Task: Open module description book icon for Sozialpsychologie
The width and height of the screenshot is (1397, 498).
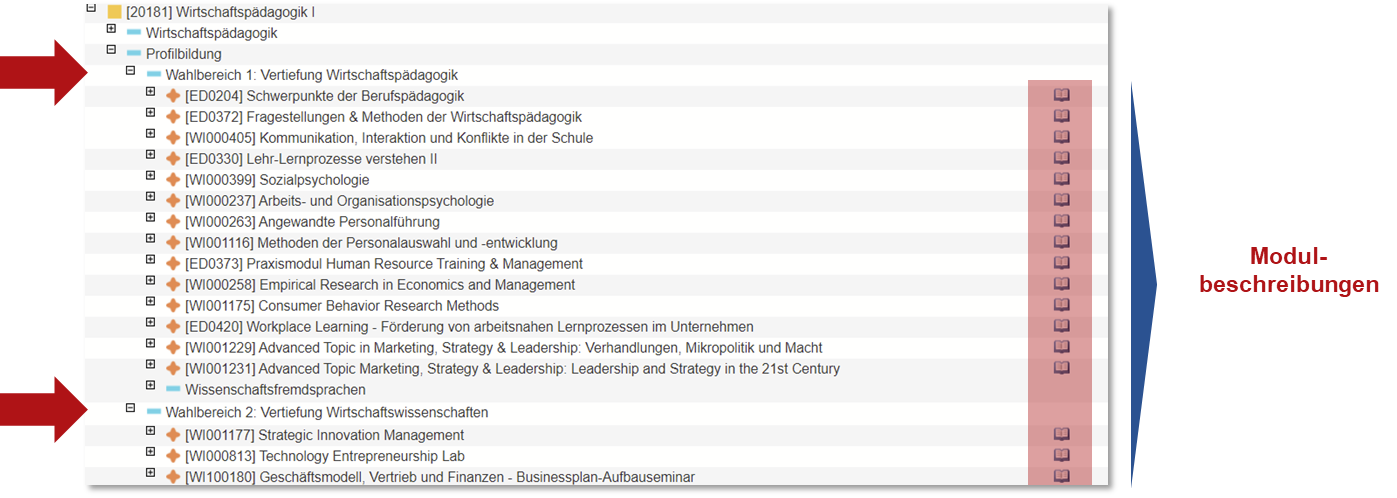Action: [x=1061, y=179]
